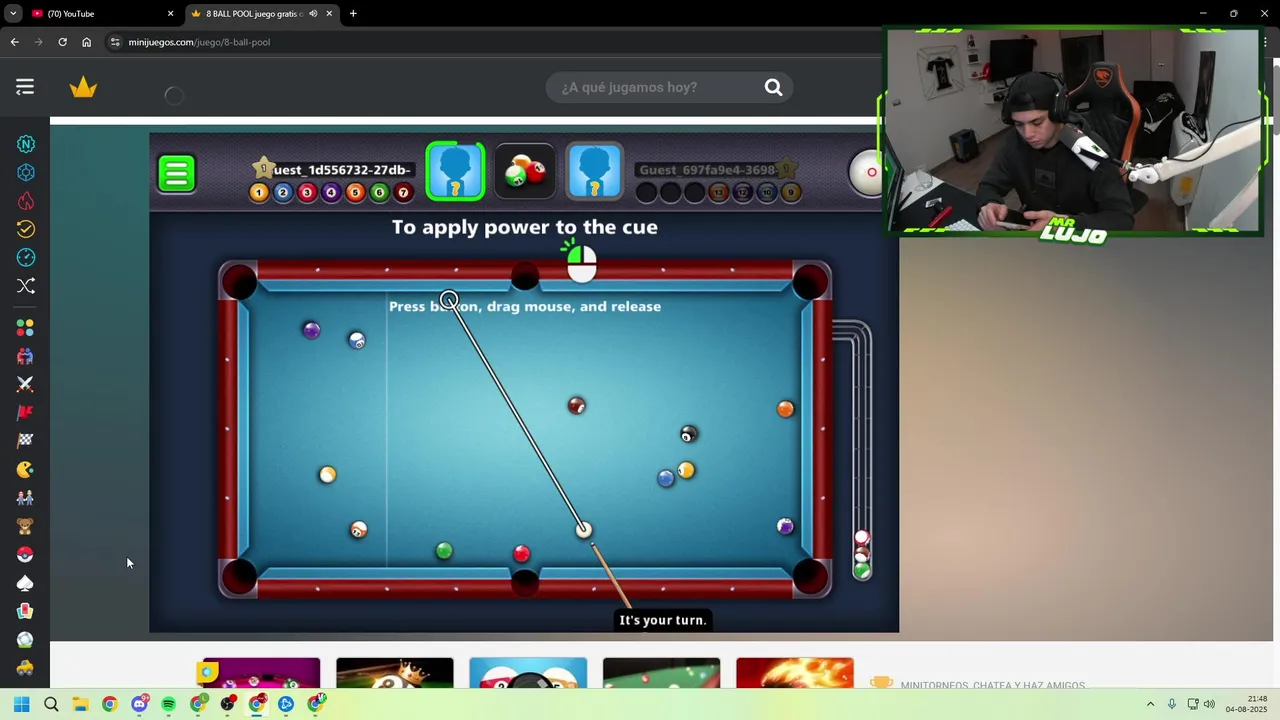Click the teddy bear category icon

coord(25,526)
